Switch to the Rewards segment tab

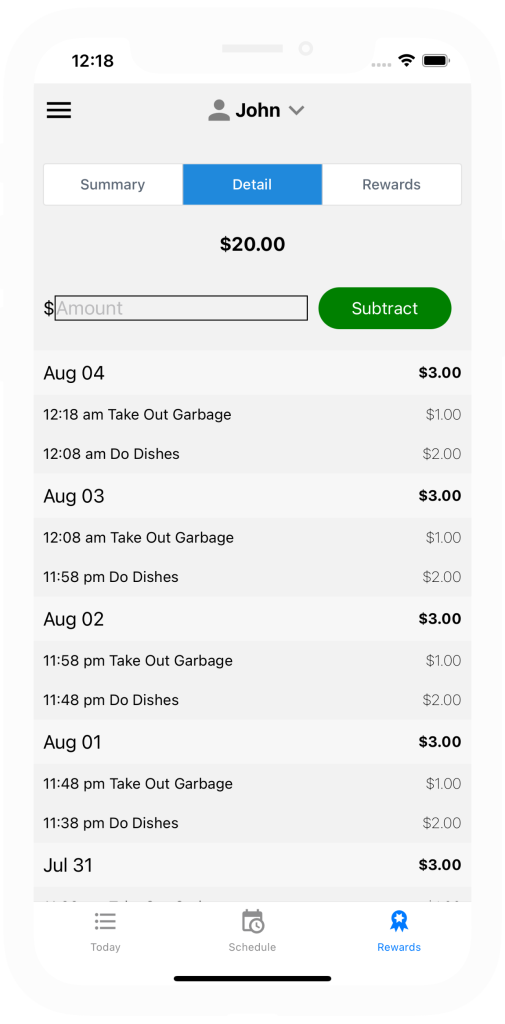click(391, 184)
